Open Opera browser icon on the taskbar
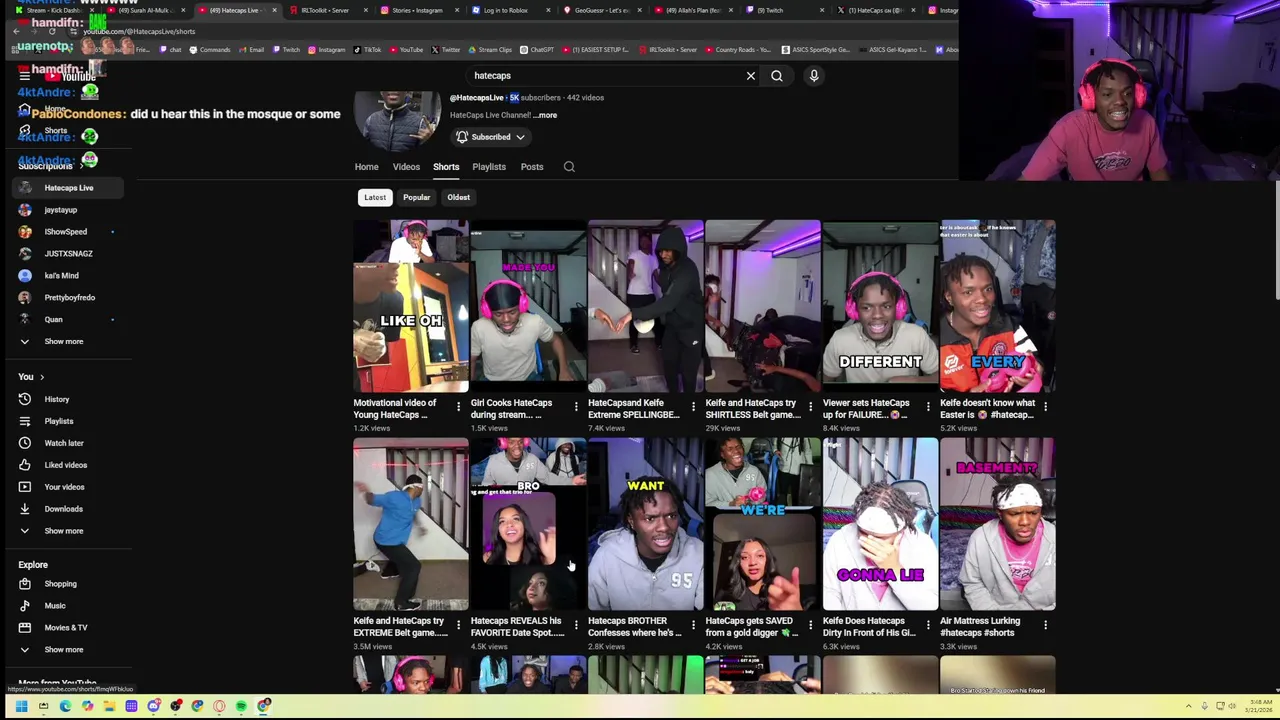This screenshot has height=720, width=1280. click(x=219, y=706)
